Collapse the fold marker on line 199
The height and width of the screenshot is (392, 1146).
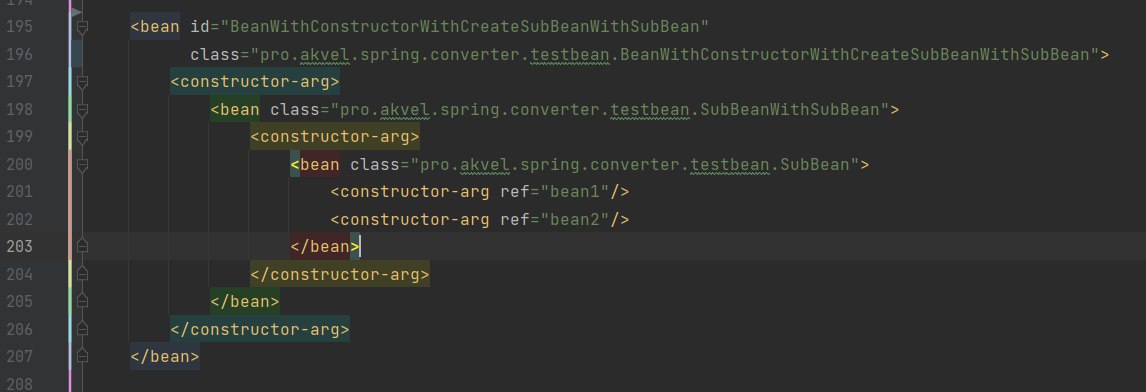82,137
